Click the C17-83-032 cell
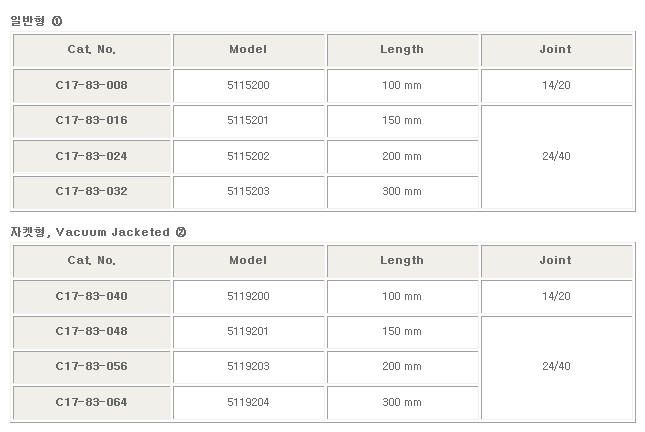 click(92, 192)
